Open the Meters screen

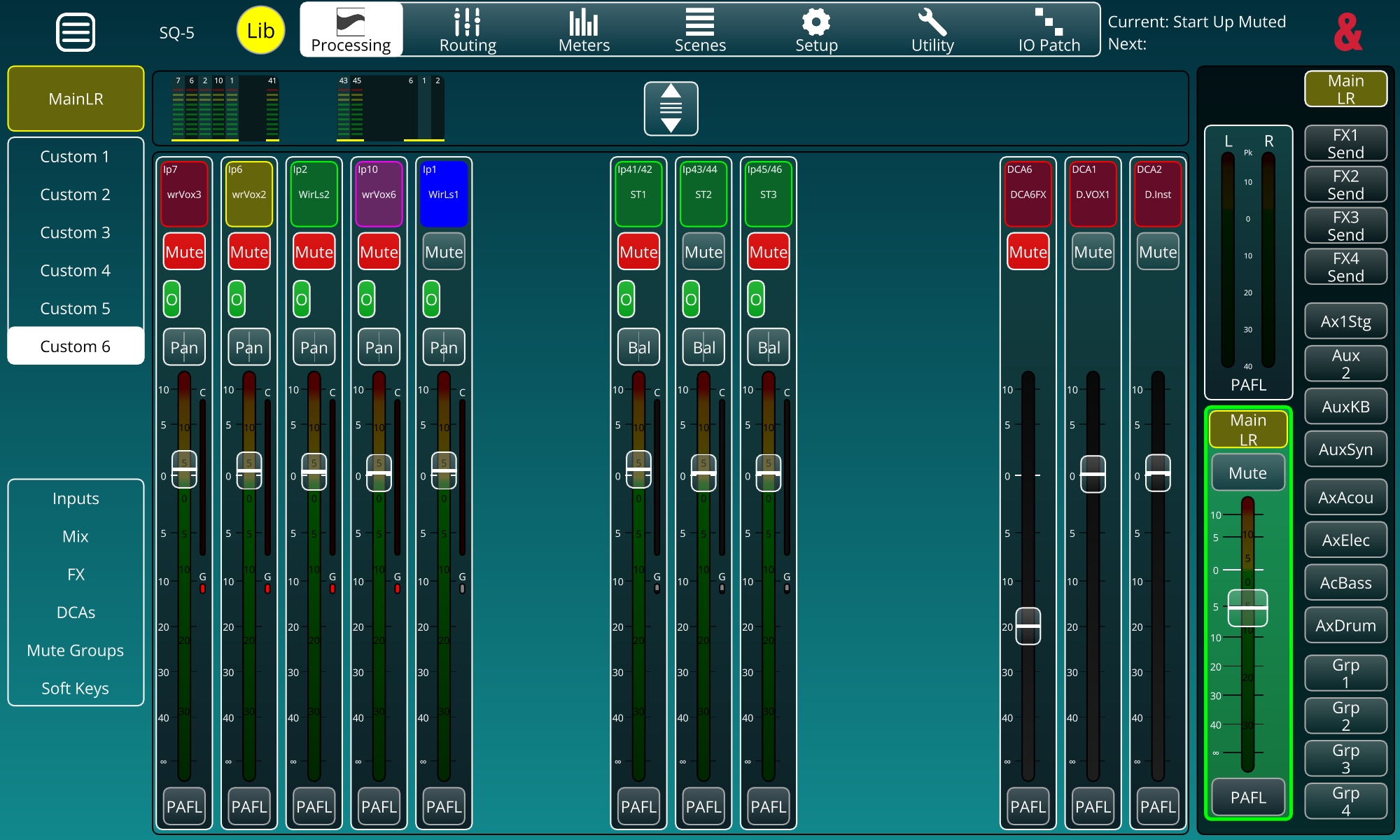pyautogui.click(x=584, y=31)
